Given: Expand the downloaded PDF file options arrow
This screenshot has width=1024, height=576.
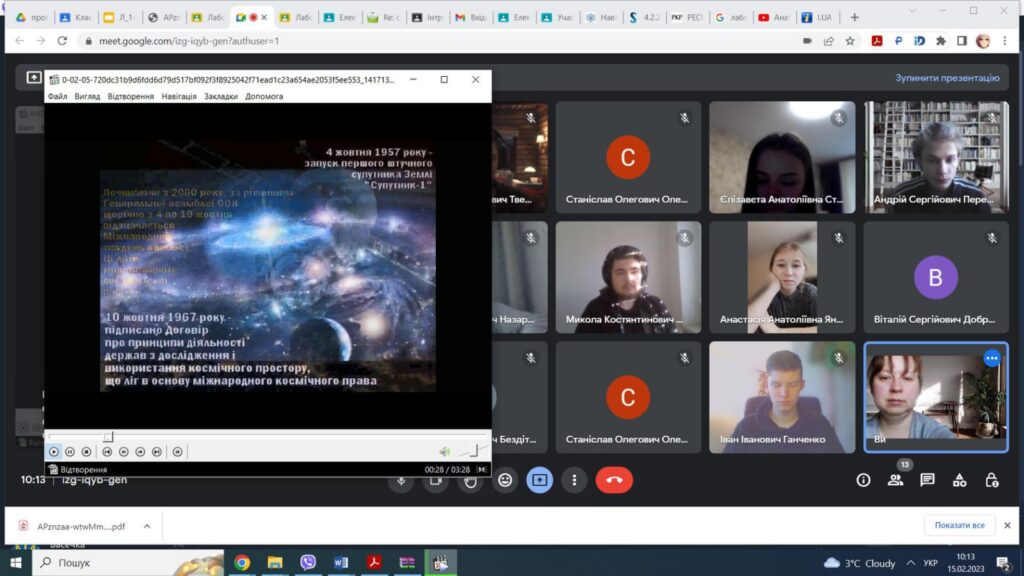Looking at the screenshot, I should coord(146,525).
